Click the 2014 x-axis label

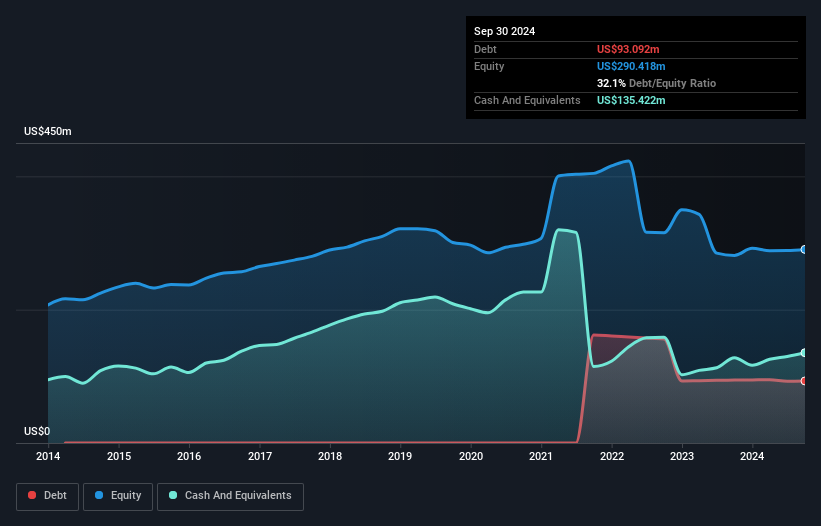pyautogui.click(x=48, y=457)
